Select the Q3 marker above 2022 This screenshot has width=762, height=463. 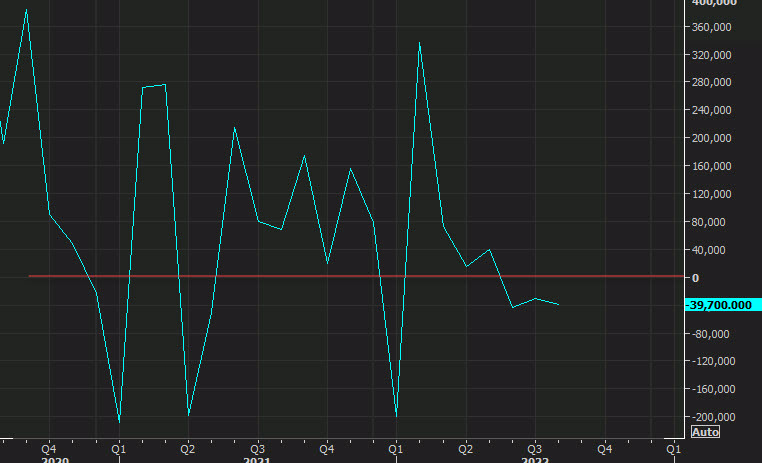534,448
